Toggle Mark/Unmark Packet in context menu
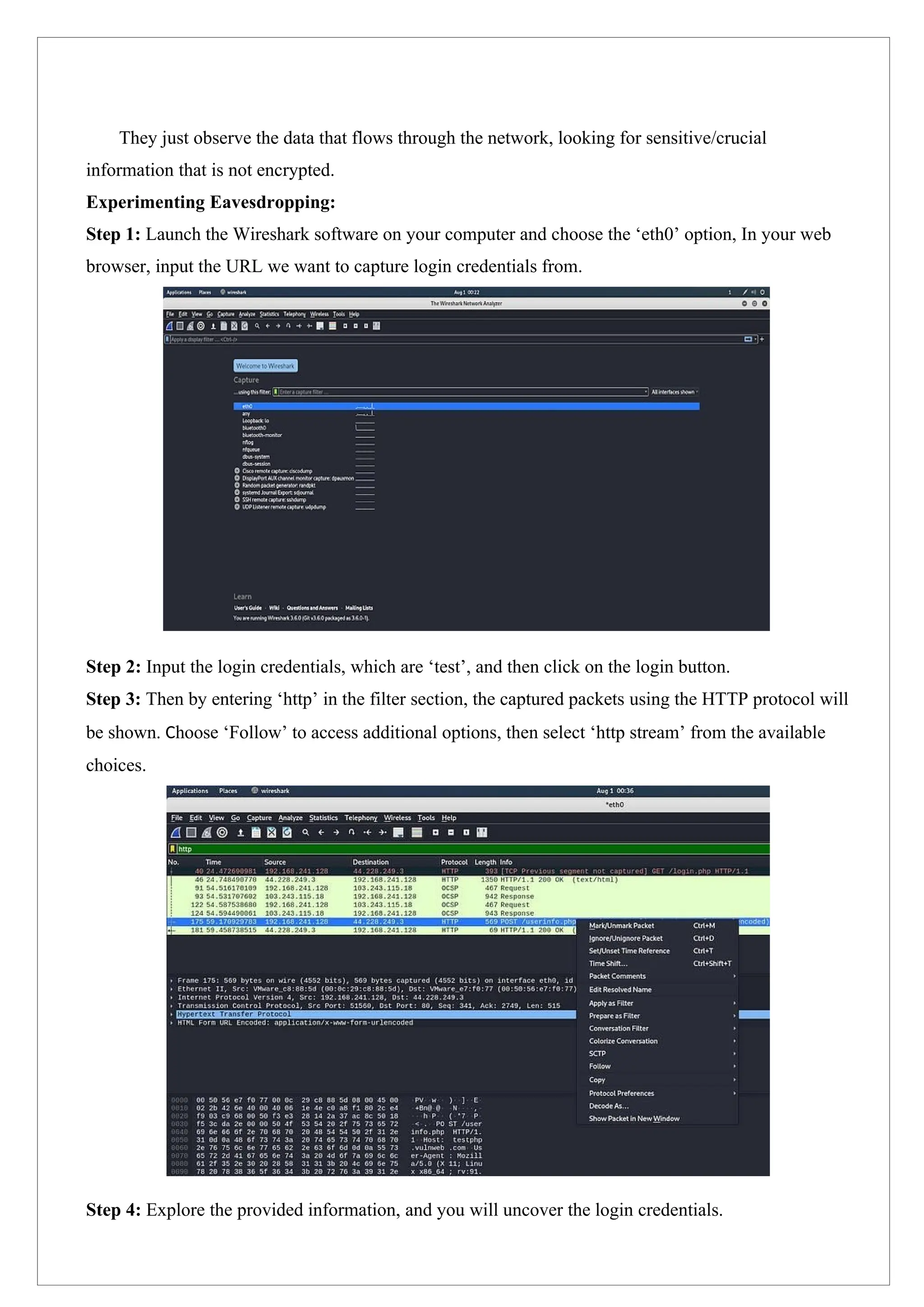Screen dimensions: 924x1307 point(621,926)
